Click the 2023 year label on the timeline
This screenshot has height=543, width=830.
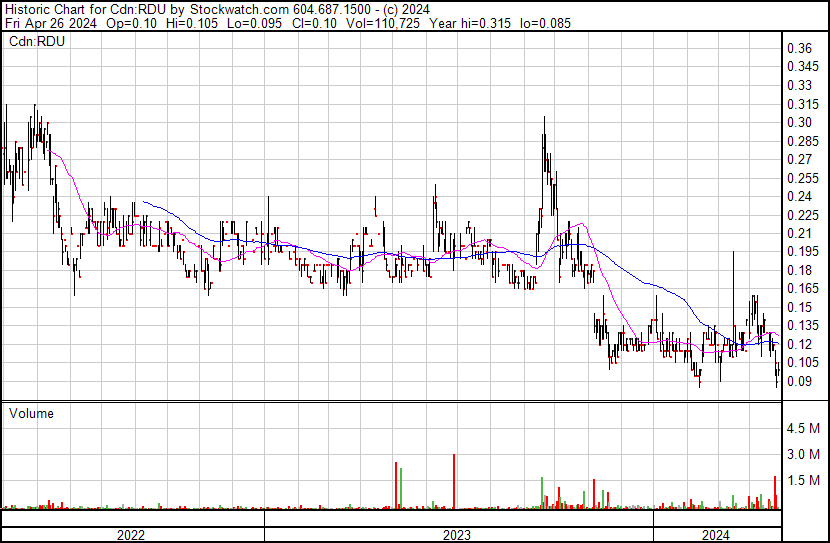click(x=457, y=535)
